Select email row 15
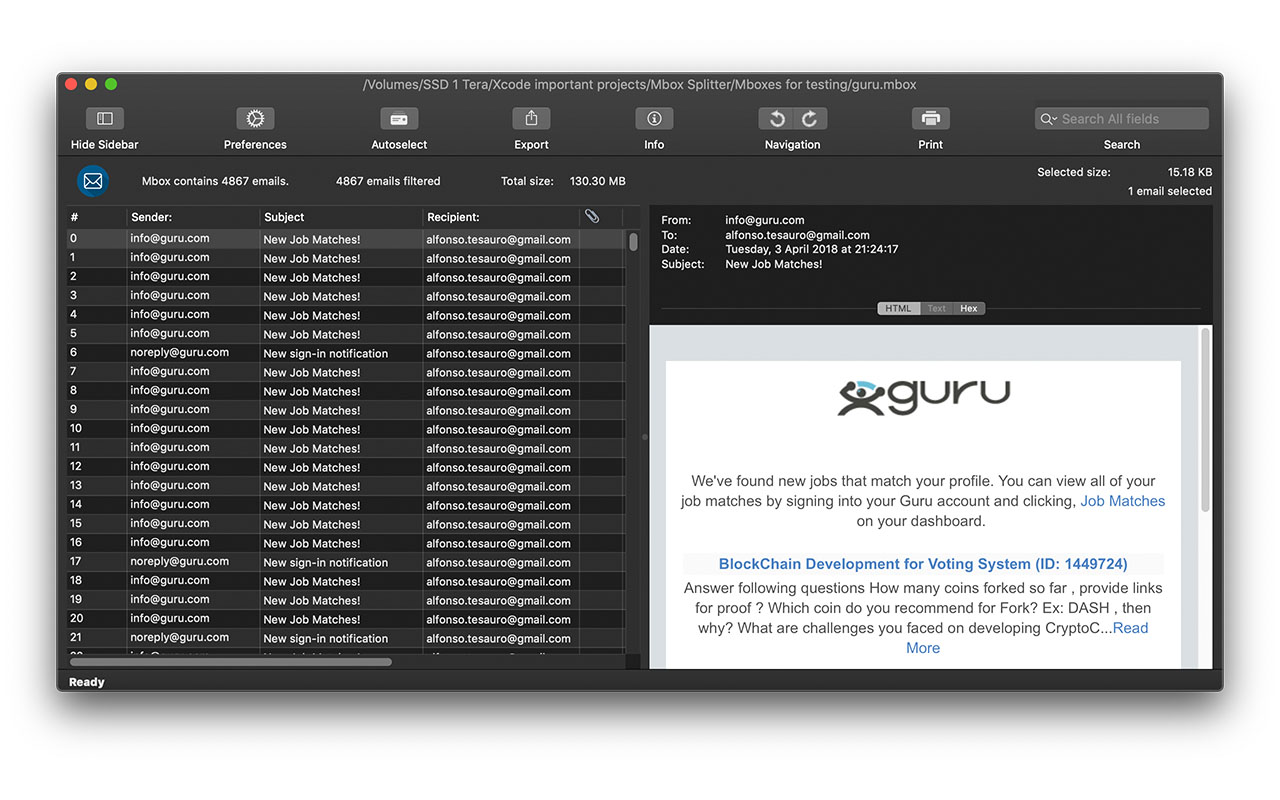This screenshot has width=1280, height=800. coord(346,524)
